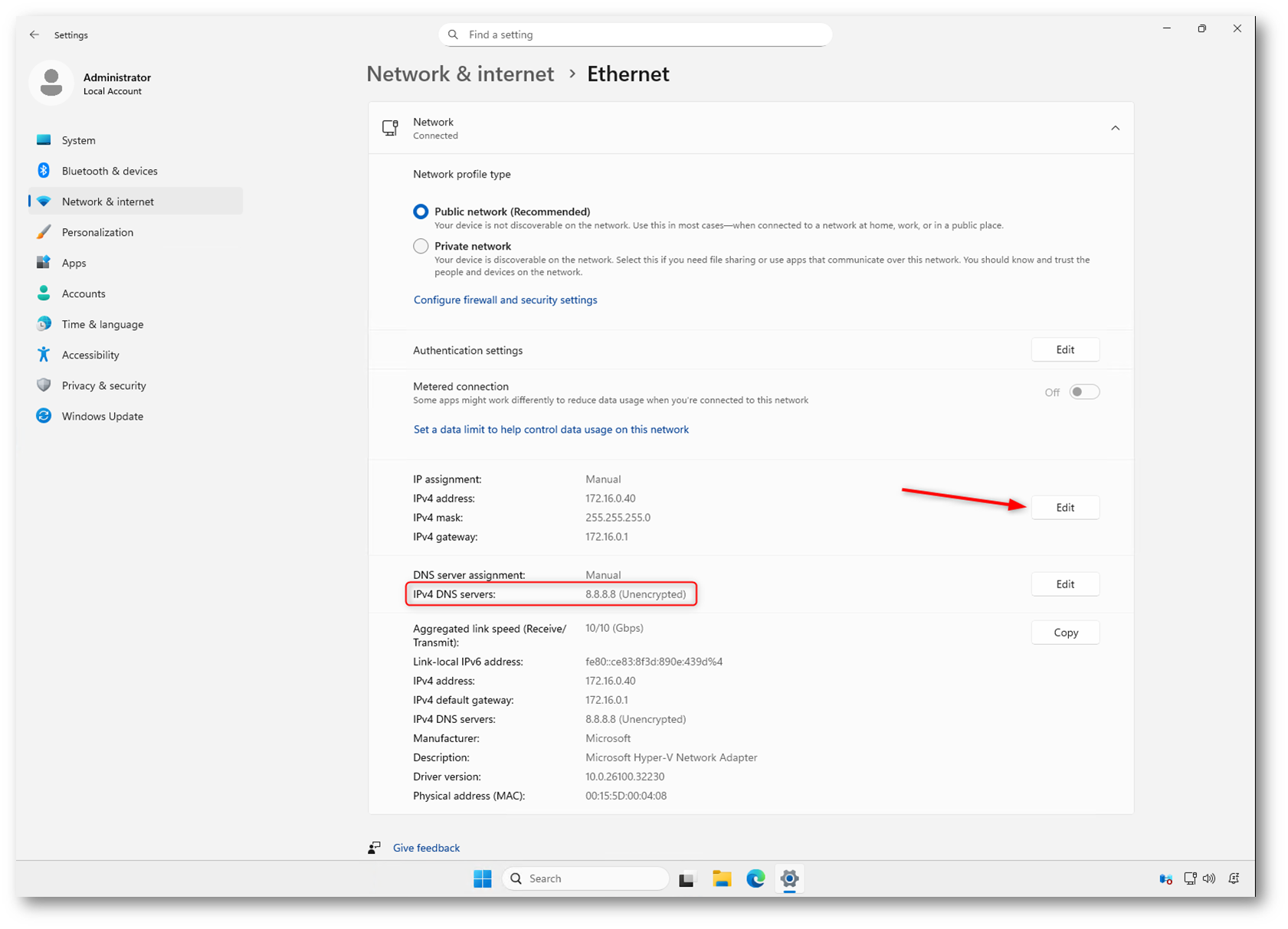Open File Explorer from the taskbar
The height and width of the screenshot is (929, 1288).
click(721, 878)
